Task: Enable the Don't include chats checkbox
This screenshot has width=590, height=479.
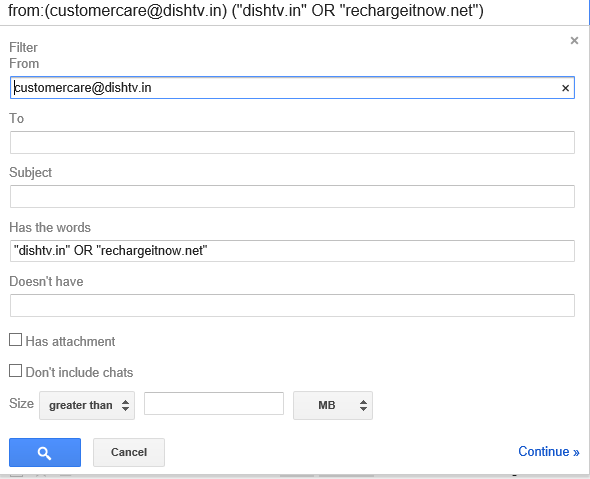Action: pos(15,370)
